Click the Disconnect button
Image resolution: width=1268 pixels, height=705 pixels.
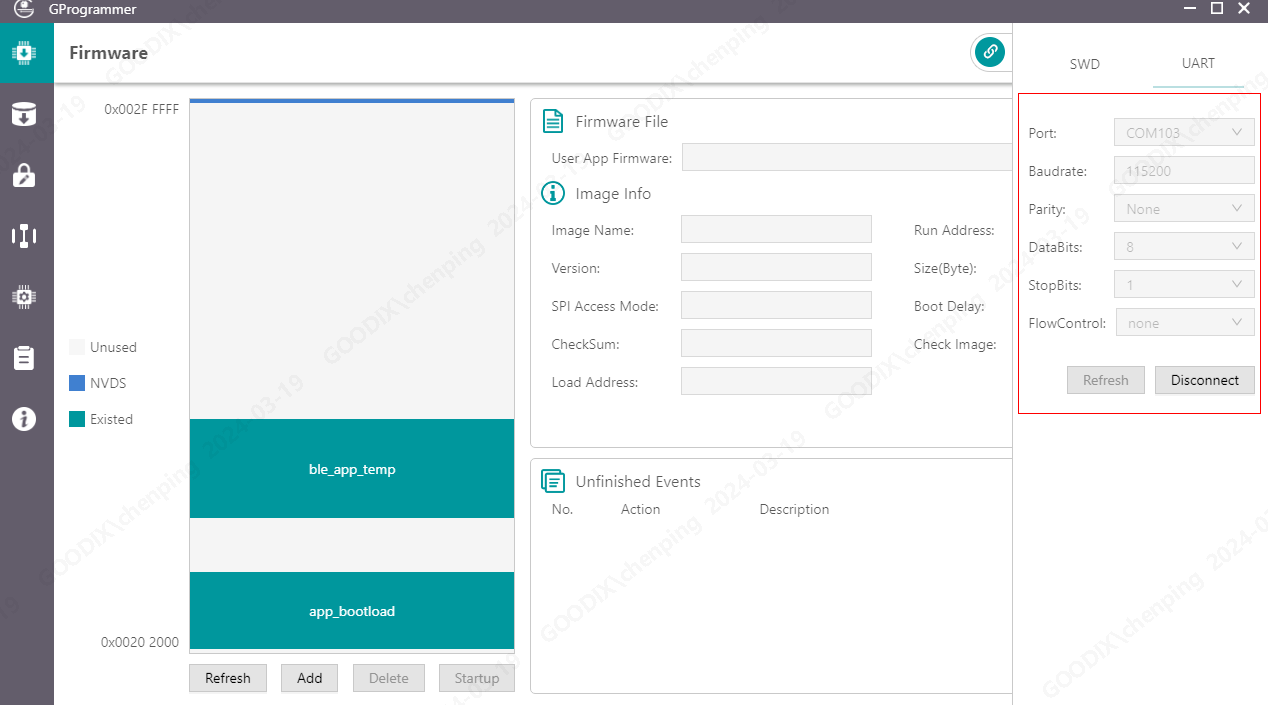[x=1204, y=380]
